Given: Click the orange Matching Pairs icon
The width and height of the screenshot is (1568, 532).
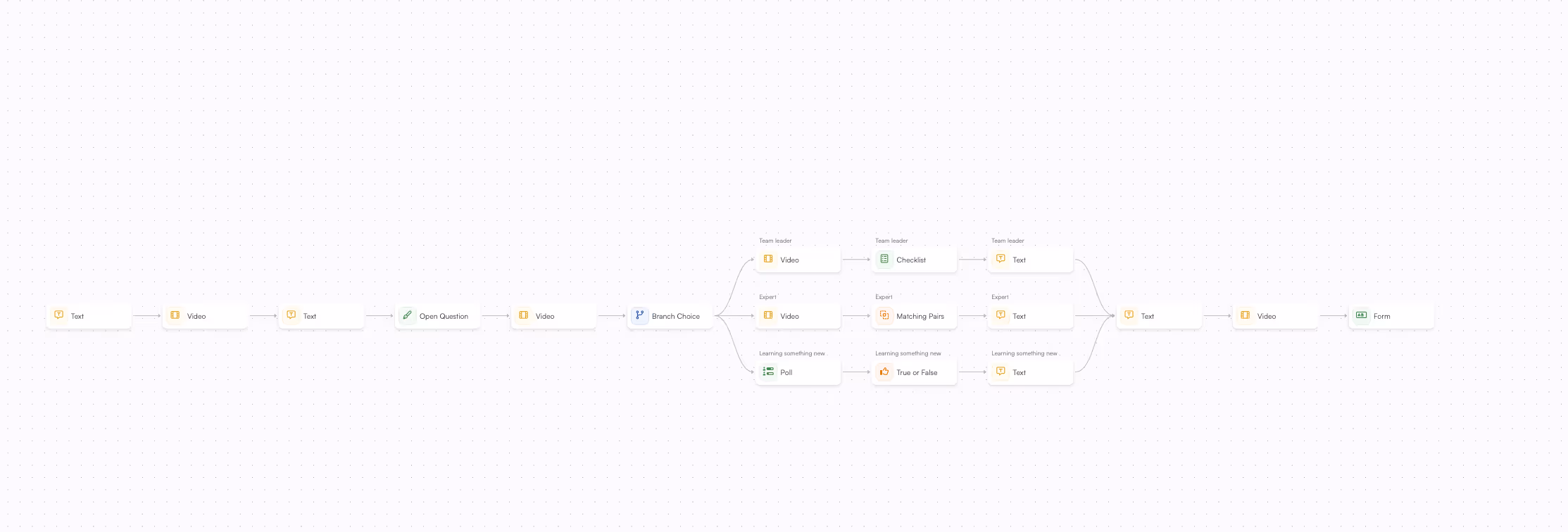Looking at the screenshot, I should (884, 315).
